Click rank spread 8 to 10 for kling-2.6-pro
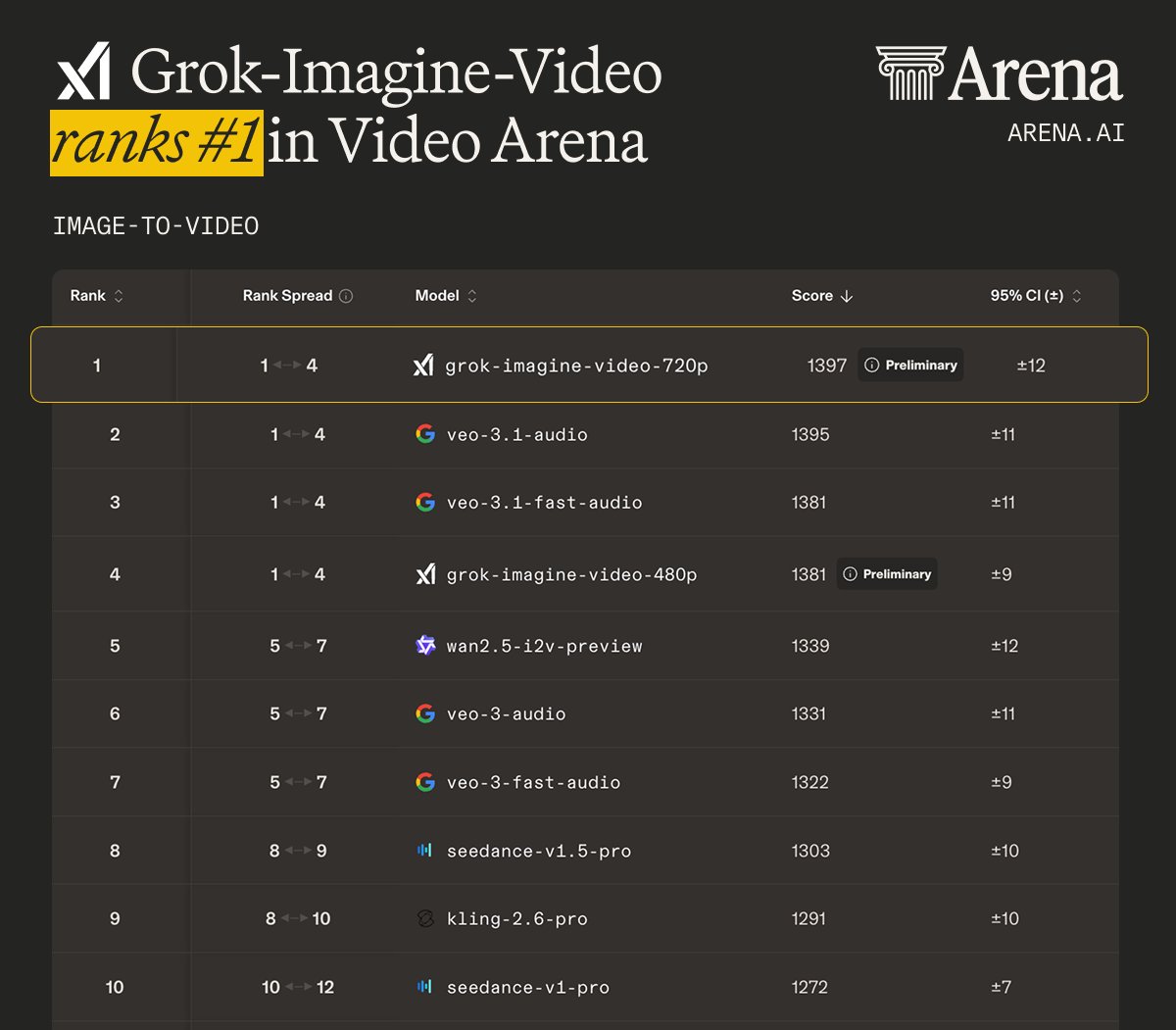 298,918
